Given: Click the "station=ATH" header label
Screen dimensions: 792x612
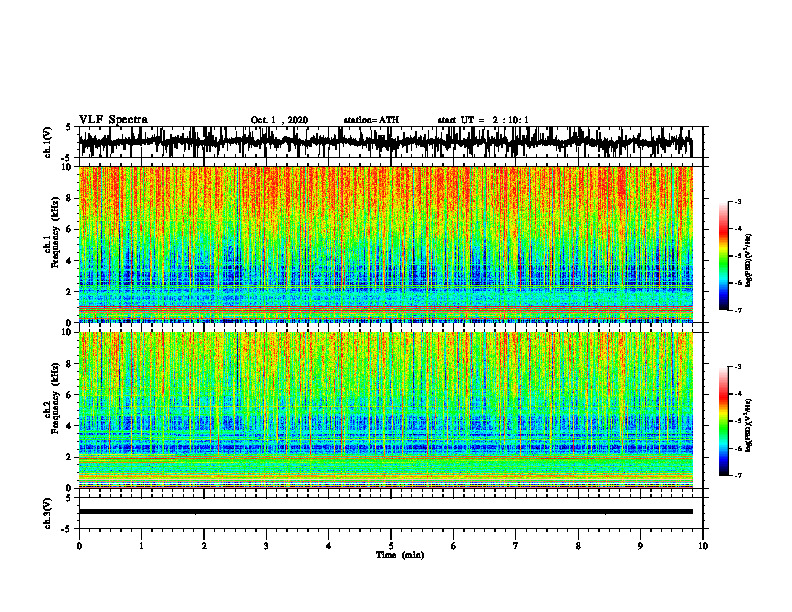Looking at the screenshot, I should [x=371, y=120].
